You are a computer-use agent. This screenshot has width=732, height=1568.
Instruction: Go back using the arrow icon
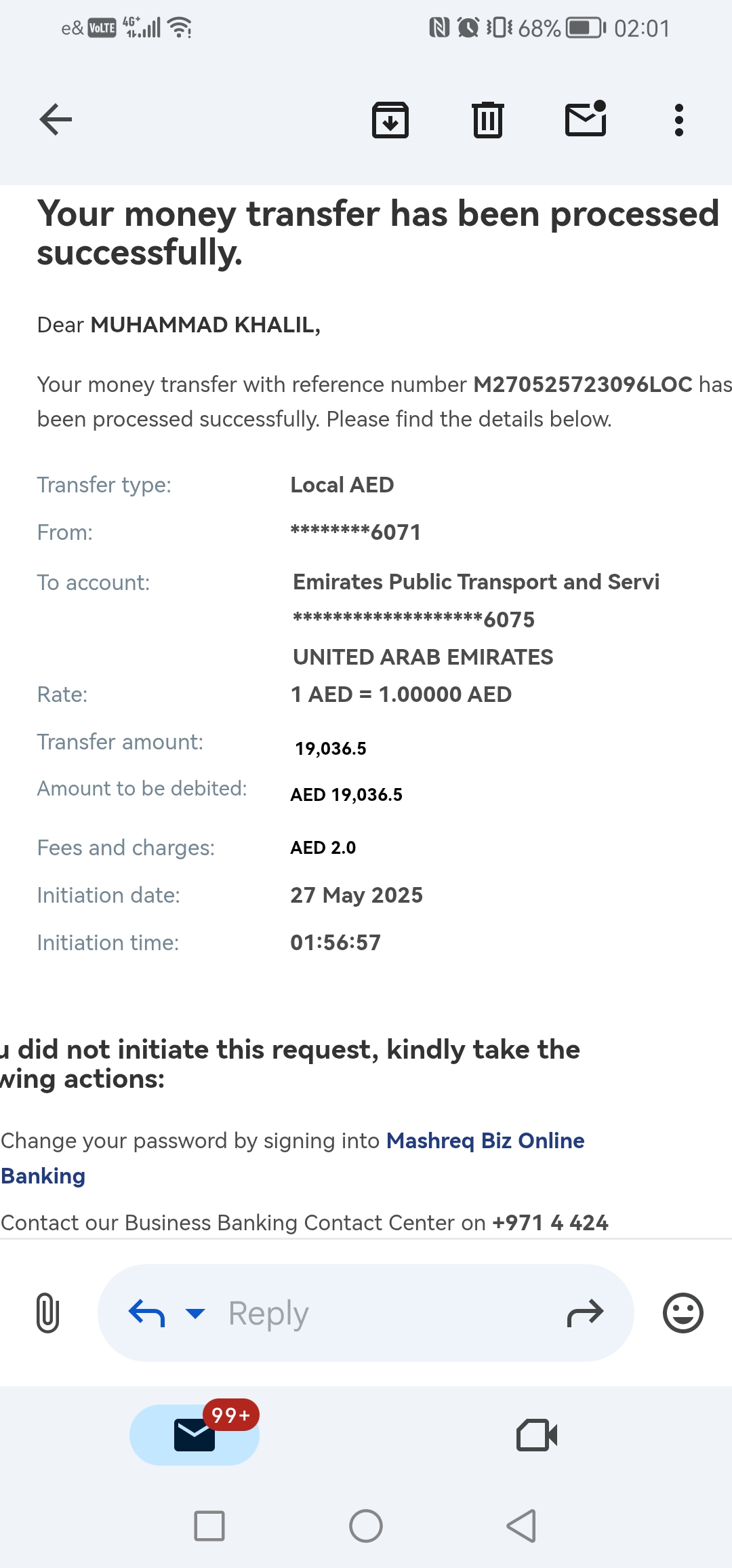click(x=56, y=120)
